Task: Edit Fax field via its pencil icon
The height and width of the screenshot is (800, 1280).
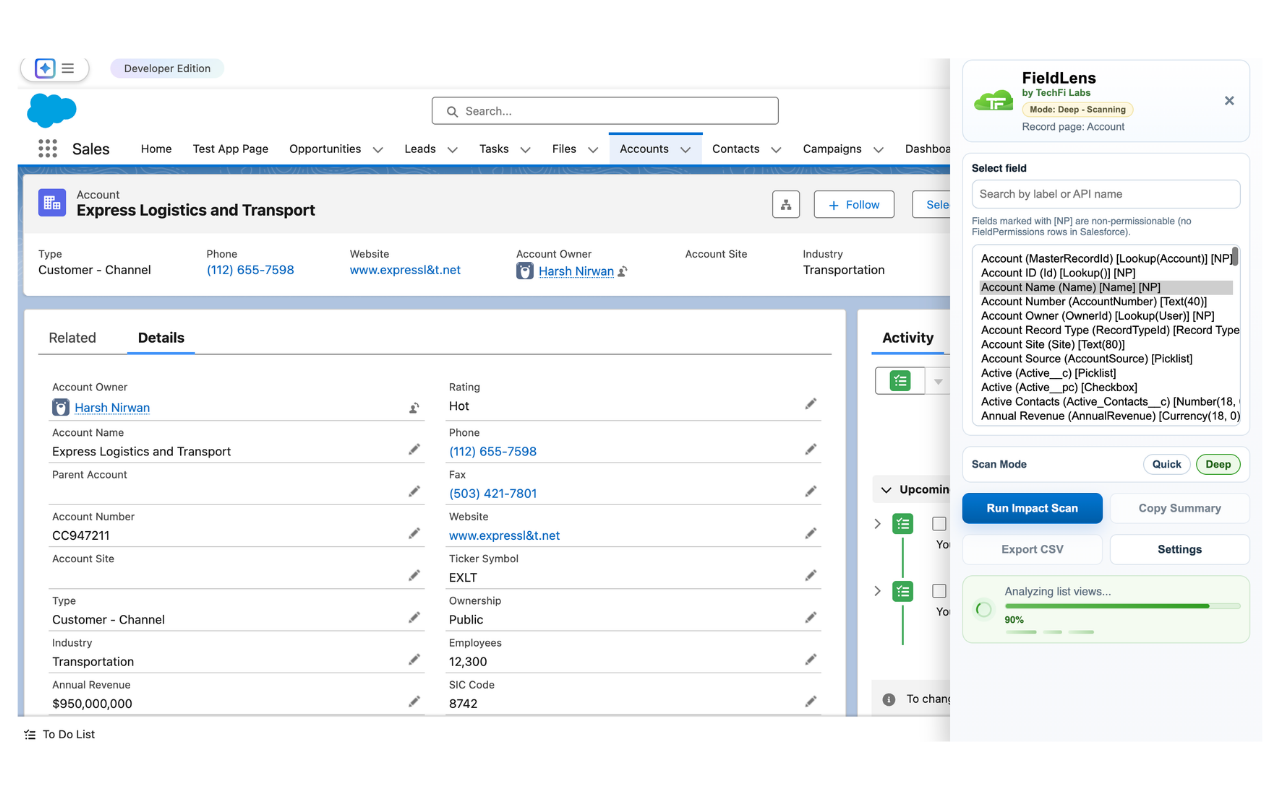Action: (811, 492)
